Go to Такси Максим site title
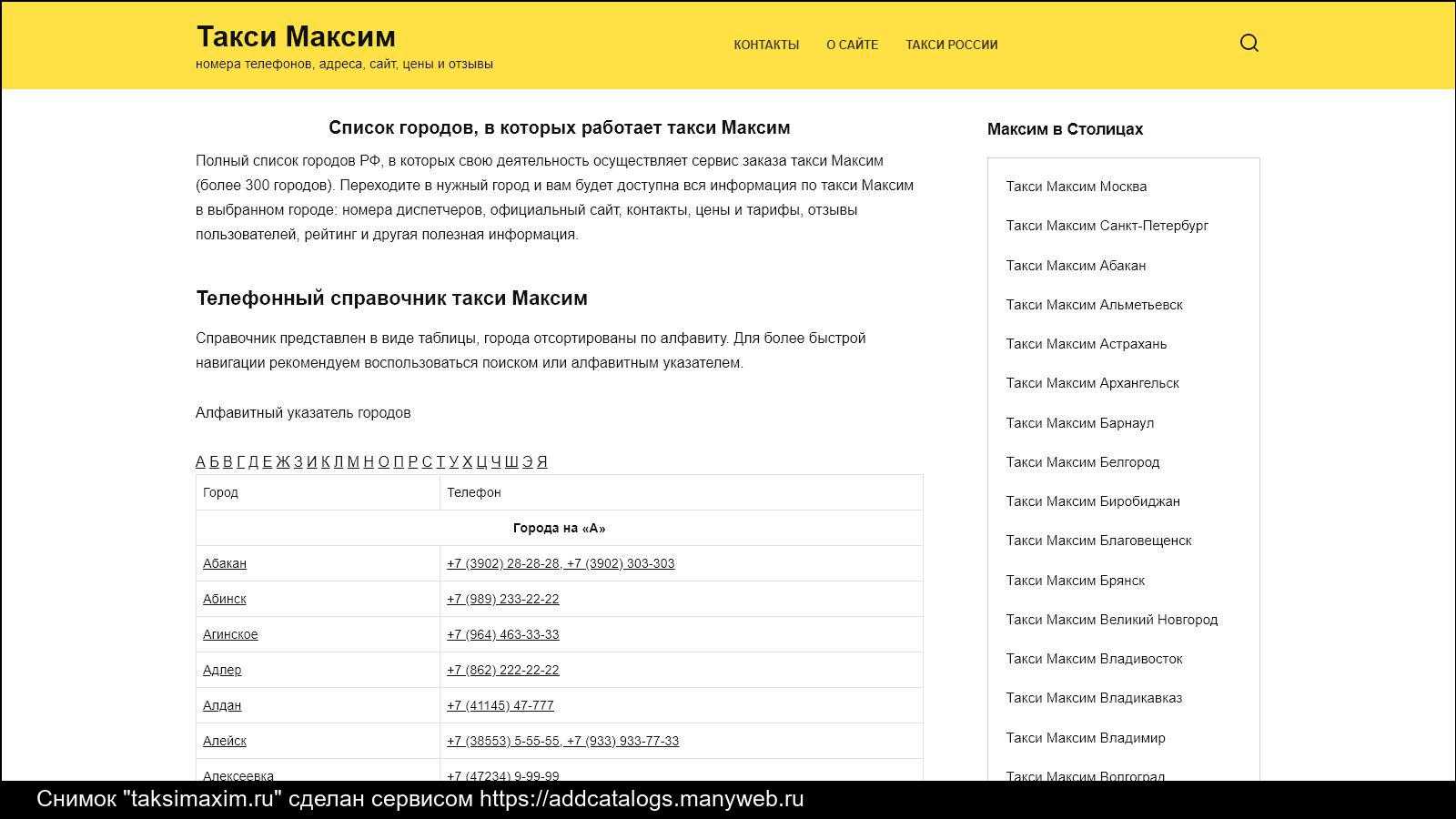1456x819 pixels. coord(296,36)
